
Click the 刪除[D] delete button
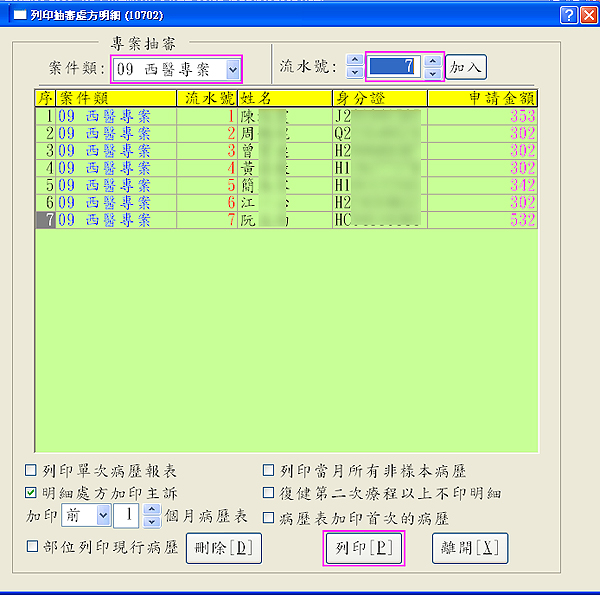pos(216,548)
